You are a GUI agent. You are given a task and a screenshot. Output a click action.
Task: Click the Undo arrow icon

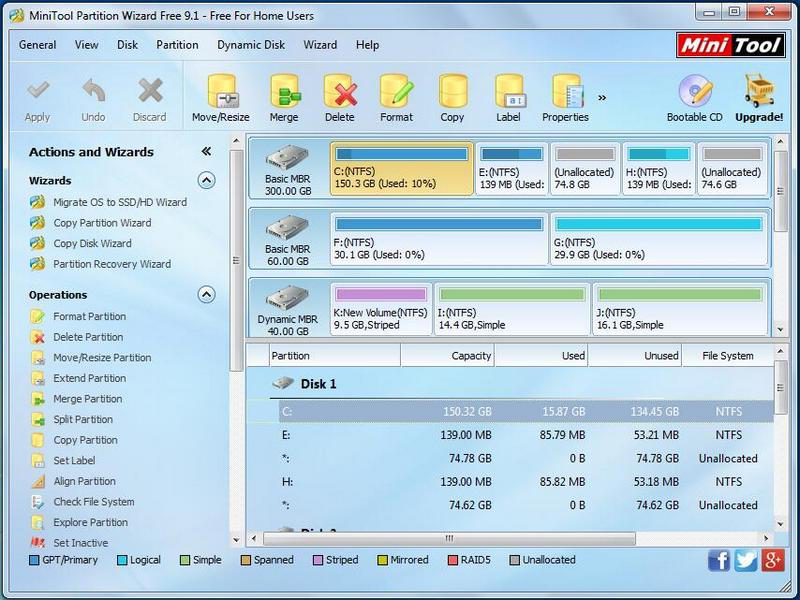tap(94, 91)
